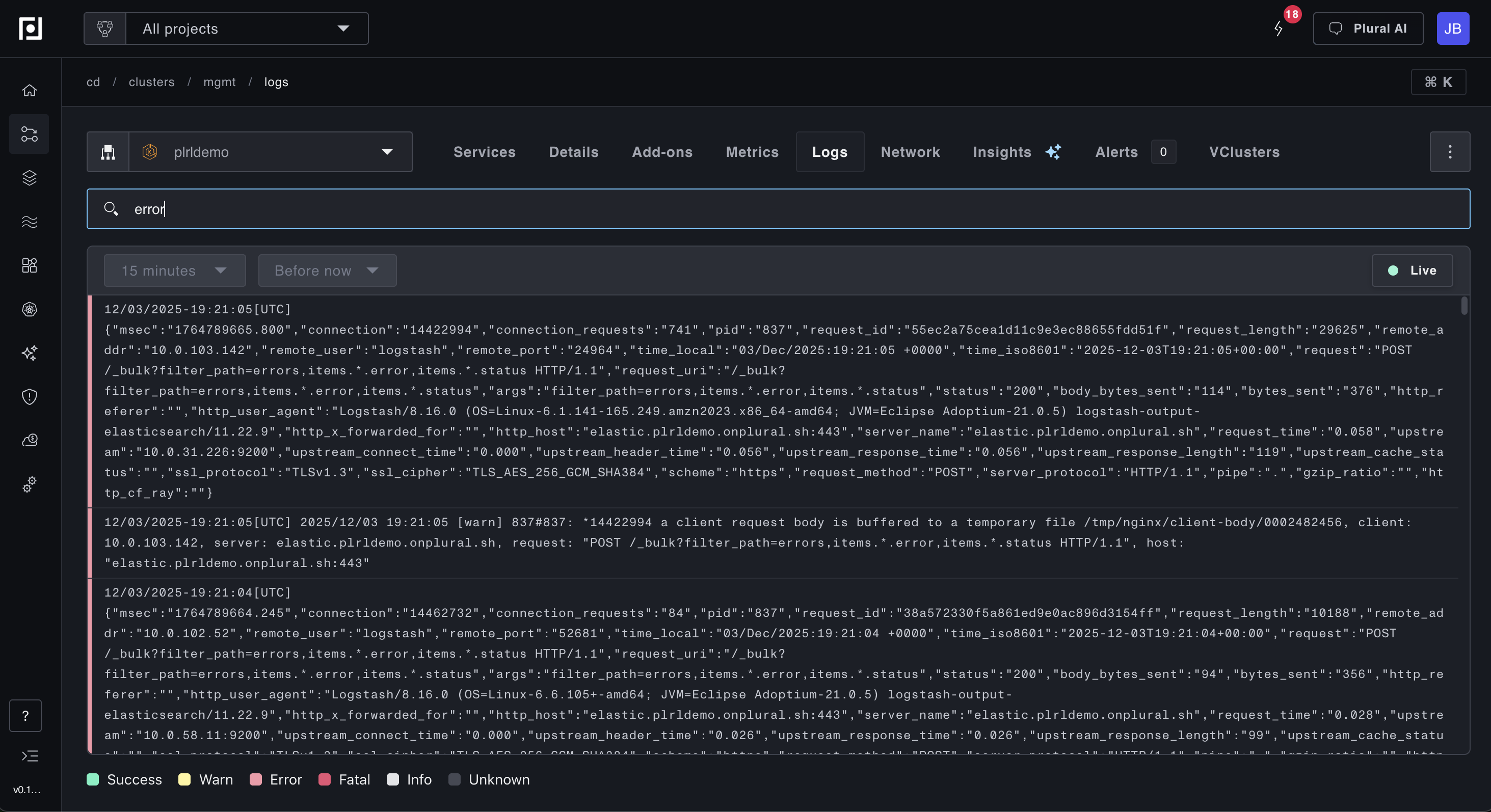Screen dimensions: 1491x812
Task: Open the settings gear sidebar icon
Action: click(x=30, y=484)
